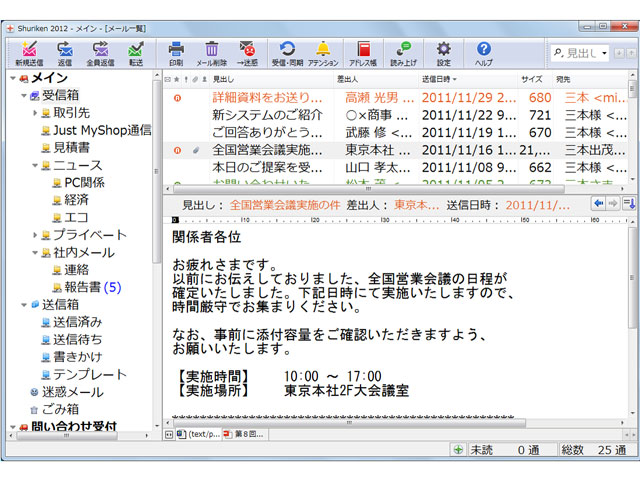Collapse the メイン account tree

point(13,78)
